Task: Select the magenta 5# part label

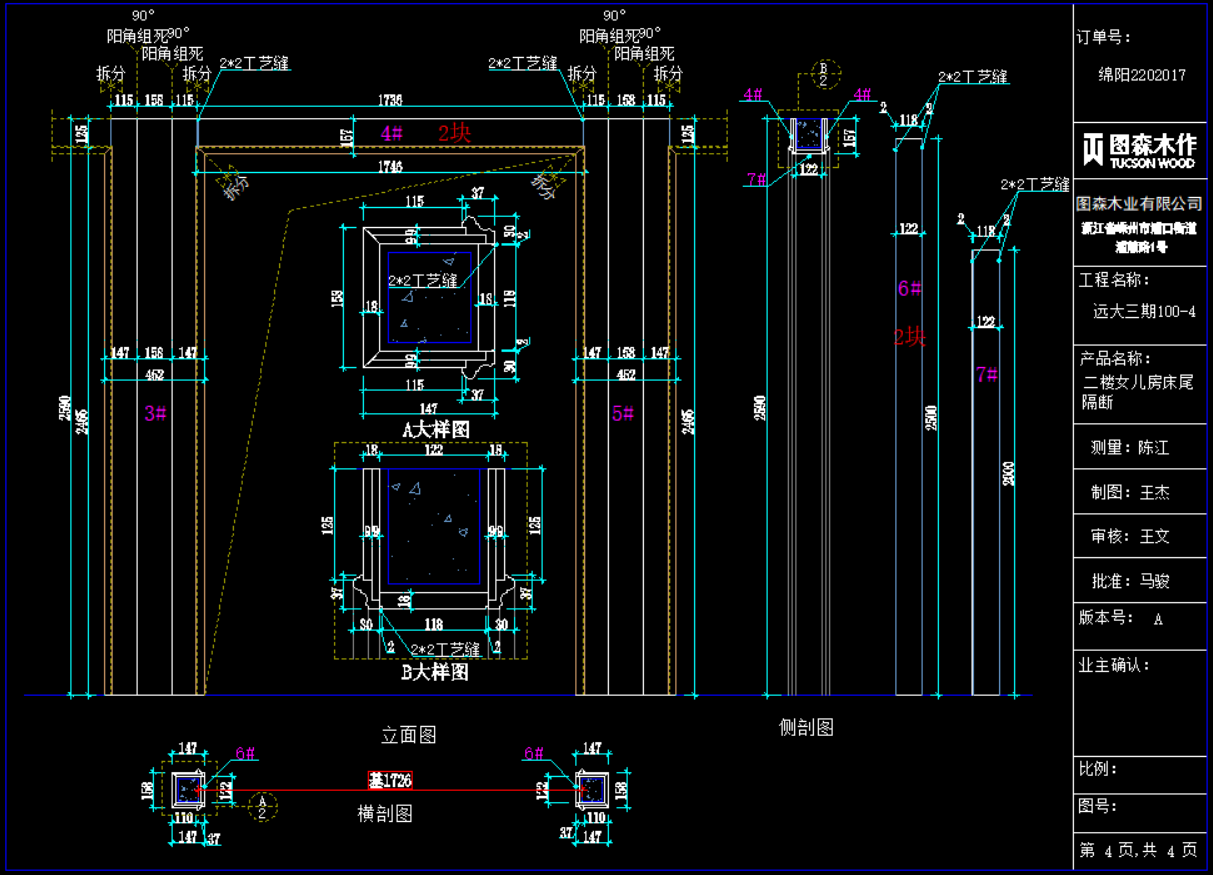Action: [623, 413]
